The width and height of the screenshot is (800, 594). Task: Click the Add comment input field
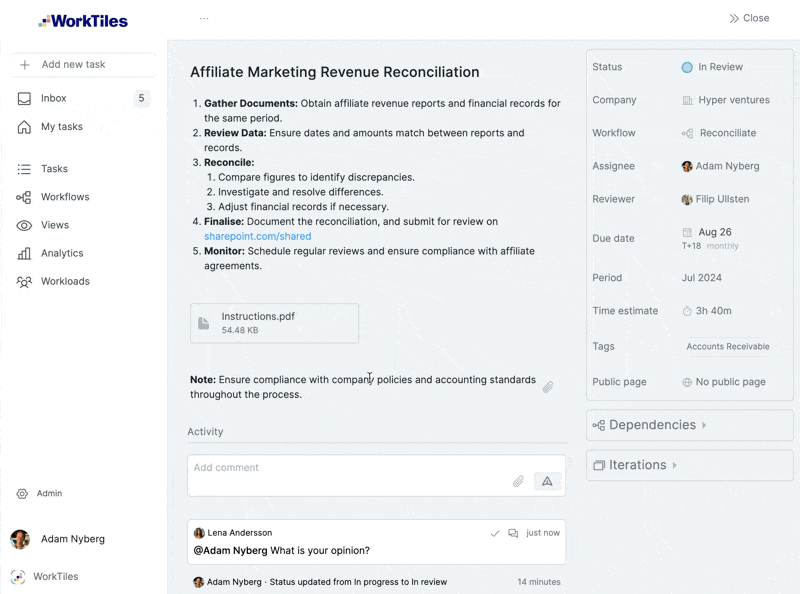pos(350,467)
